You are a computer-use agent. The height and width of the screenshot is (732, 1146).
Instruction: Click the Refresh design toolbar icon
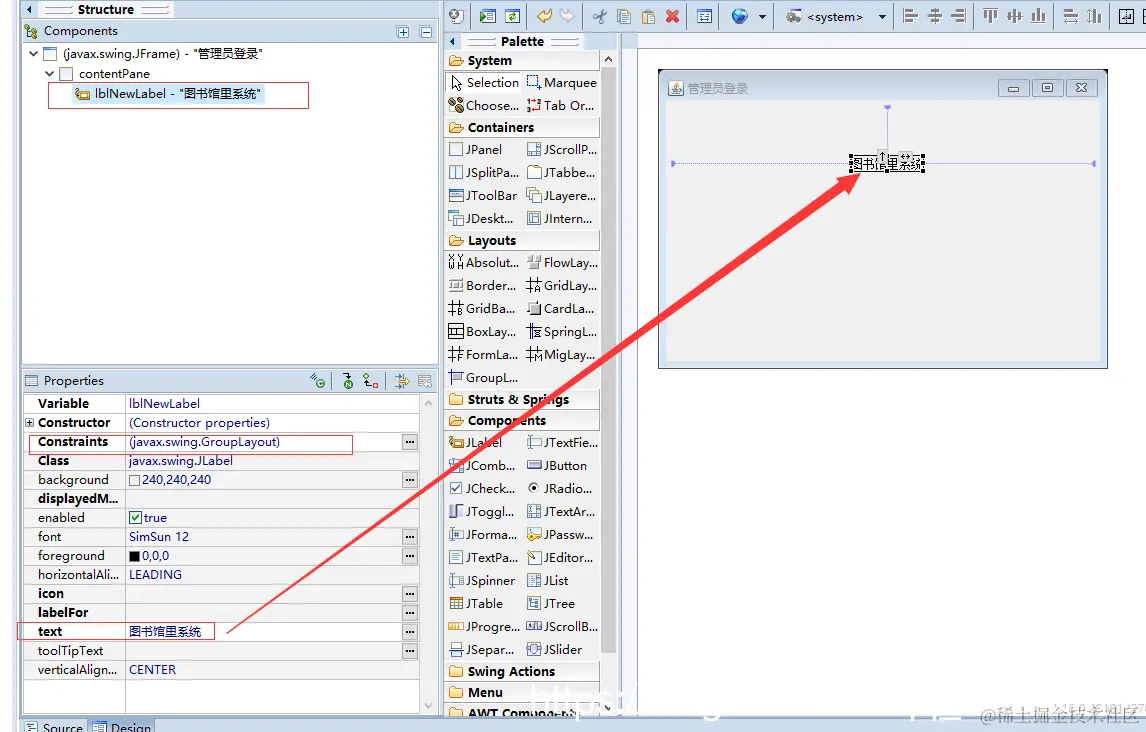[512, 16]
